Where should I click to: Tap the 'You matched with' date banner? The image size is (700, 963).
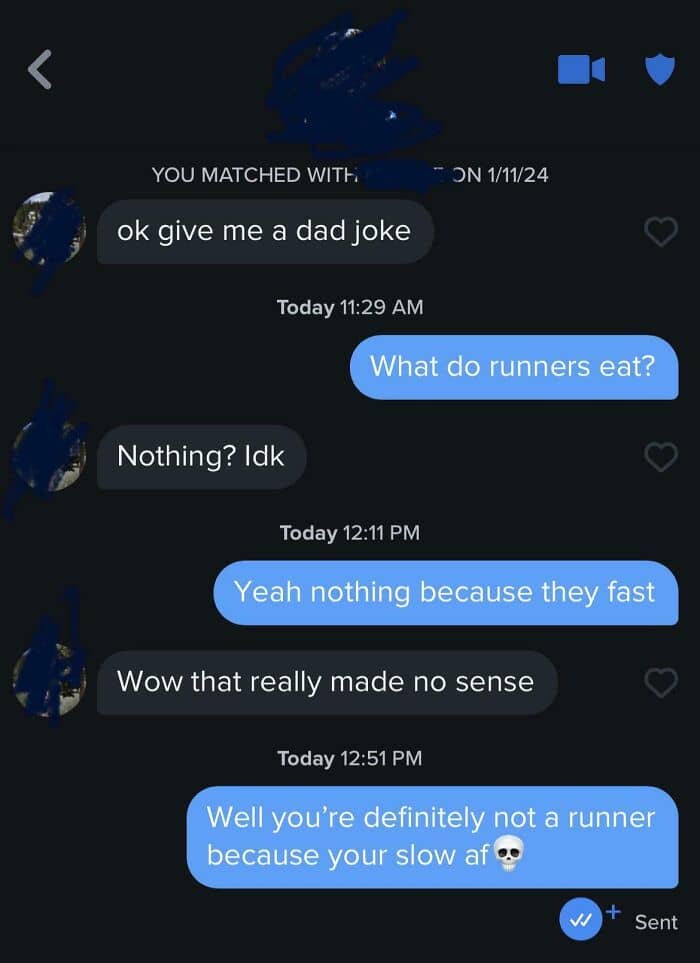pos(350,175)
